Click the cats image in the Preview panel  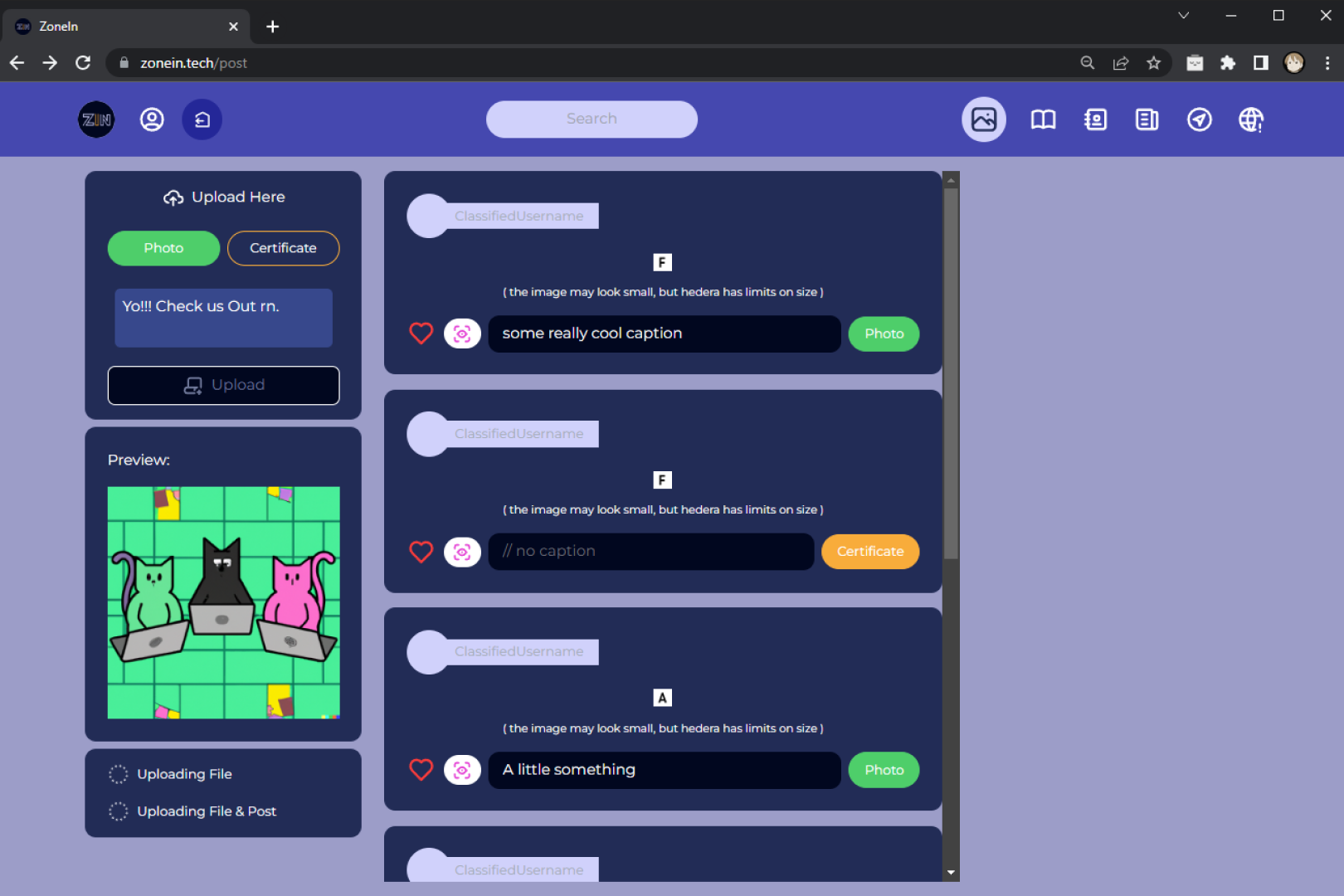[223, 601]
